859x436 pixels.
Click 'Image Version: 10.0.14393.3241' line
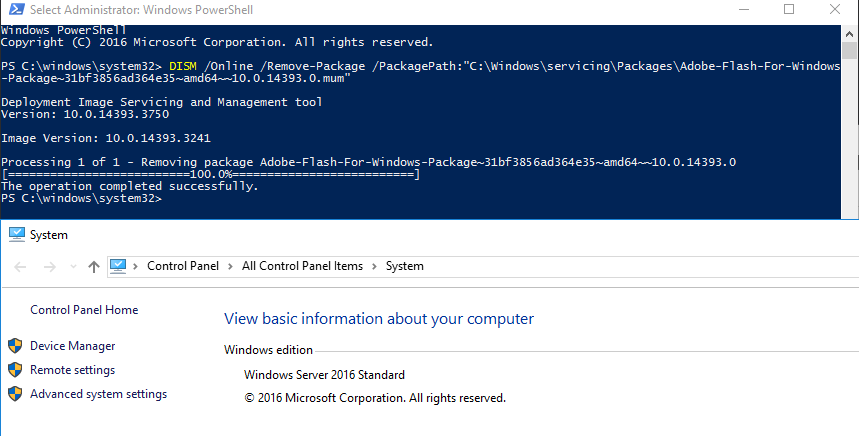(x=106, y=139)
